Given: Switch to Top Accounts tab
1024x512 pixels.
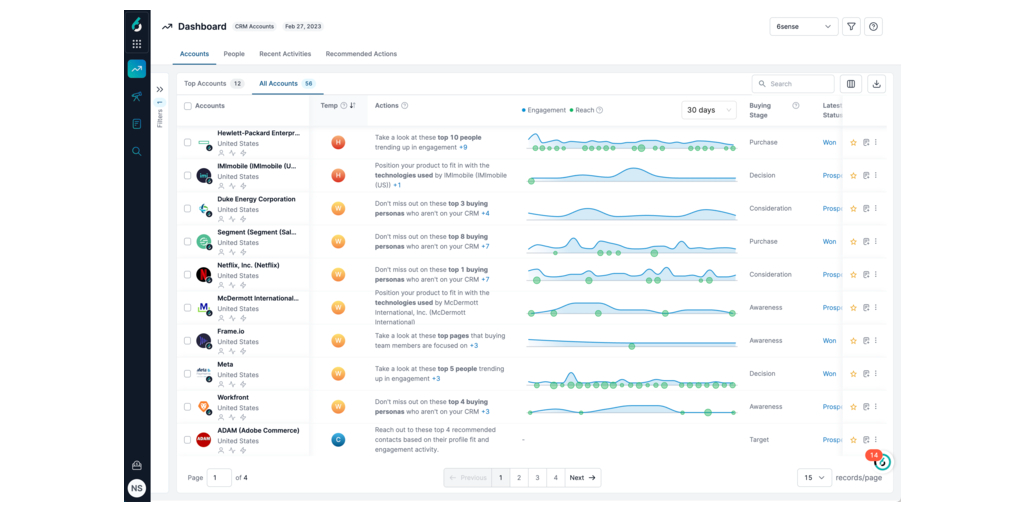Looking at the screenshot, I should coord(214,84).
